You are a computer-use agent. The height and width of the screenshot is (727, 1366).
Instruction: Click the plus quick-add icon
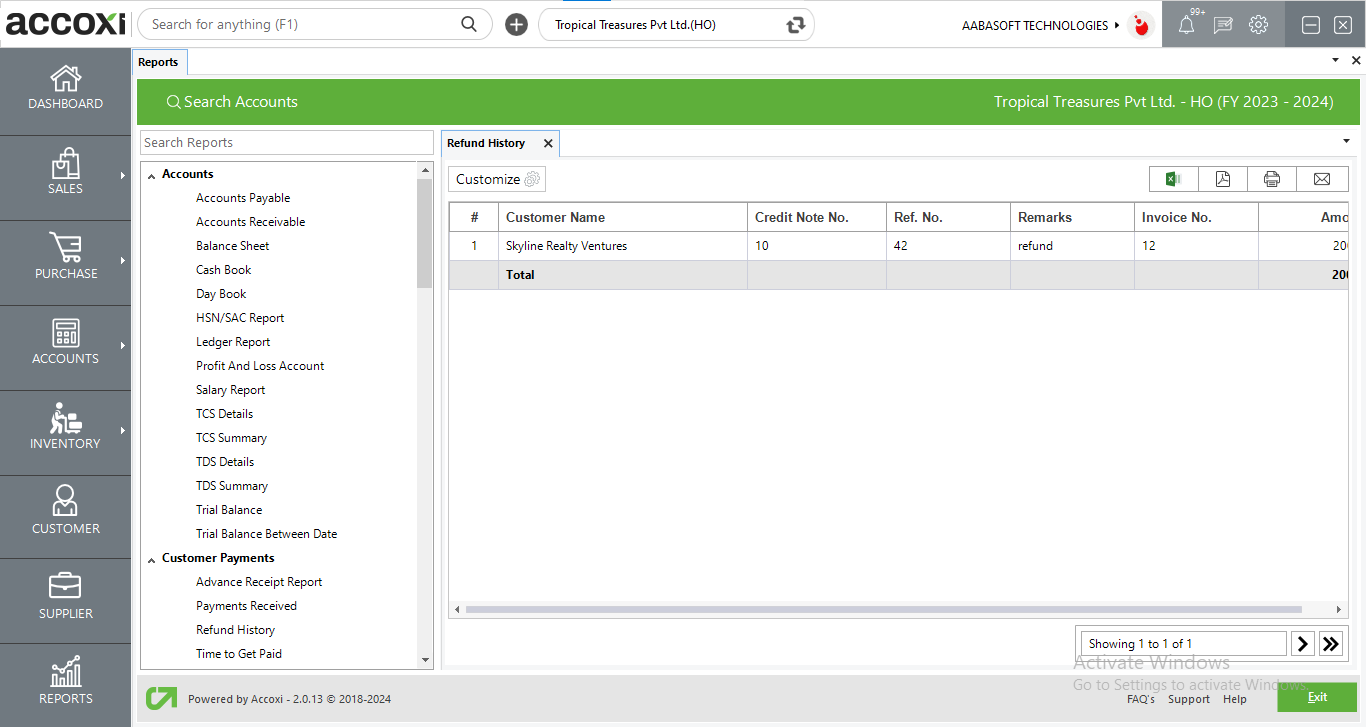[x=516, y=25]
